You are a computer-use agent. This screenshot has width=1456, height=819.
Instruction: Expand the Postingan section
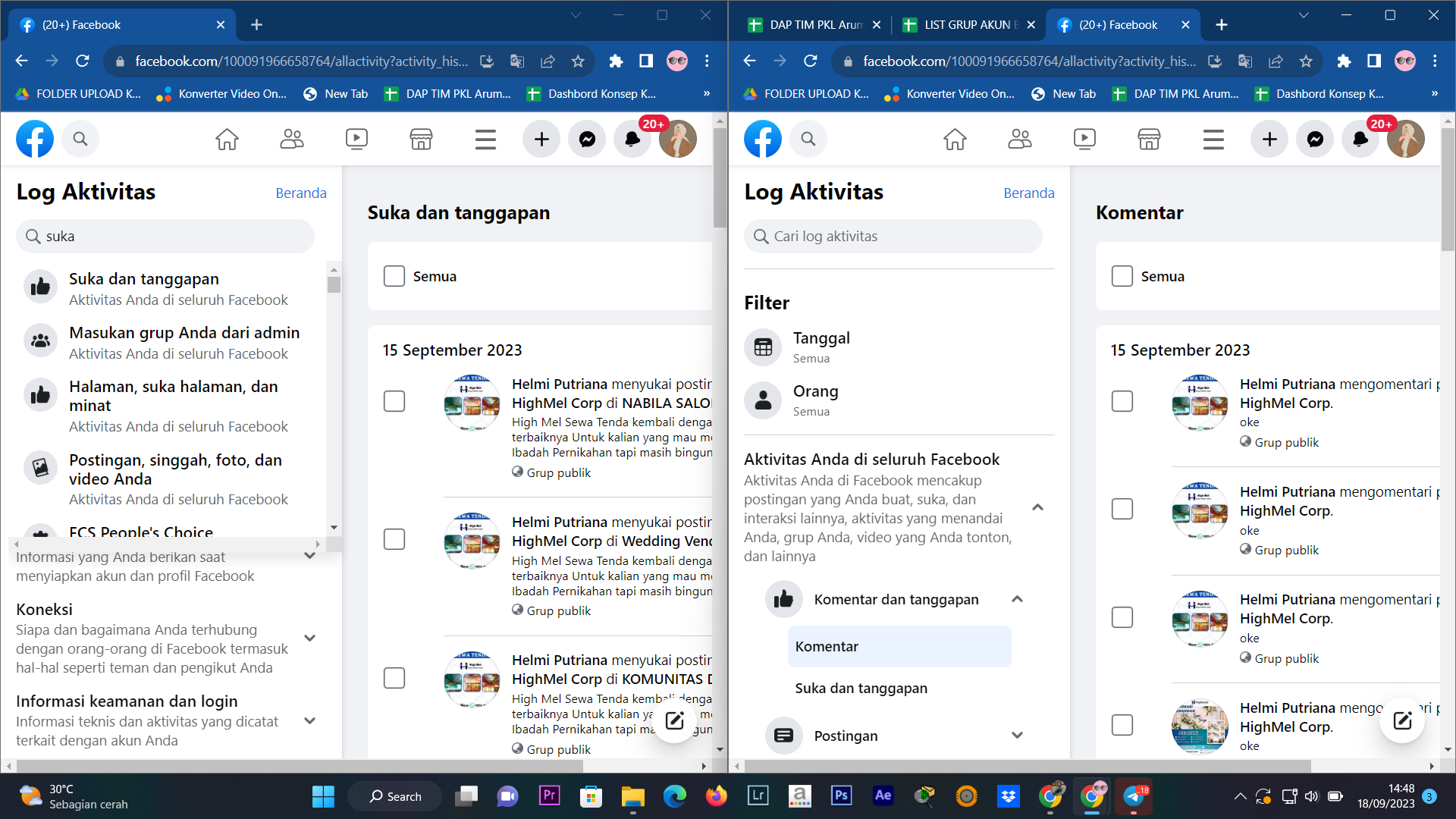[x=1017, y=736]
